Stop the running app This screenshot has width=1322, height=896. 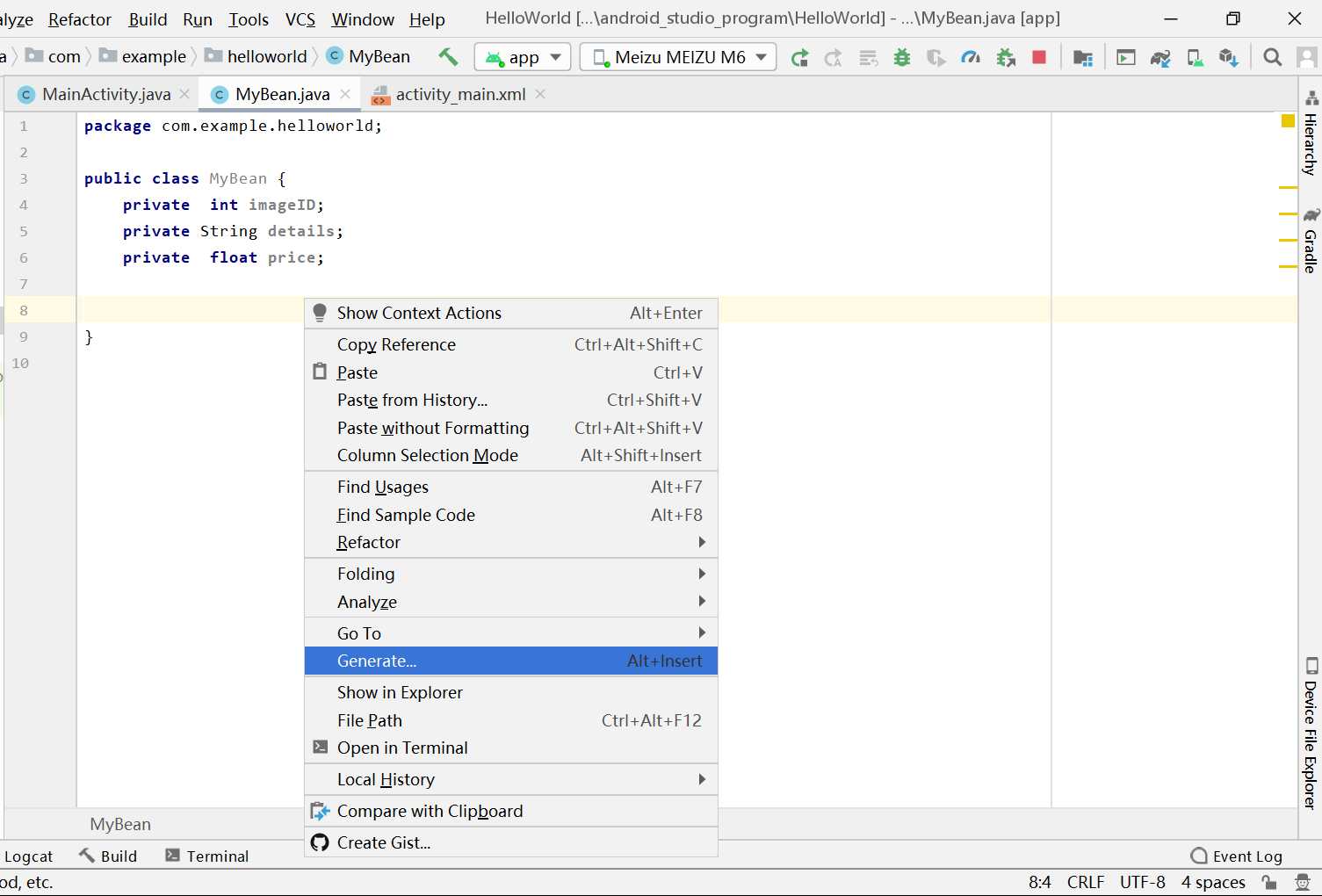1039,57
